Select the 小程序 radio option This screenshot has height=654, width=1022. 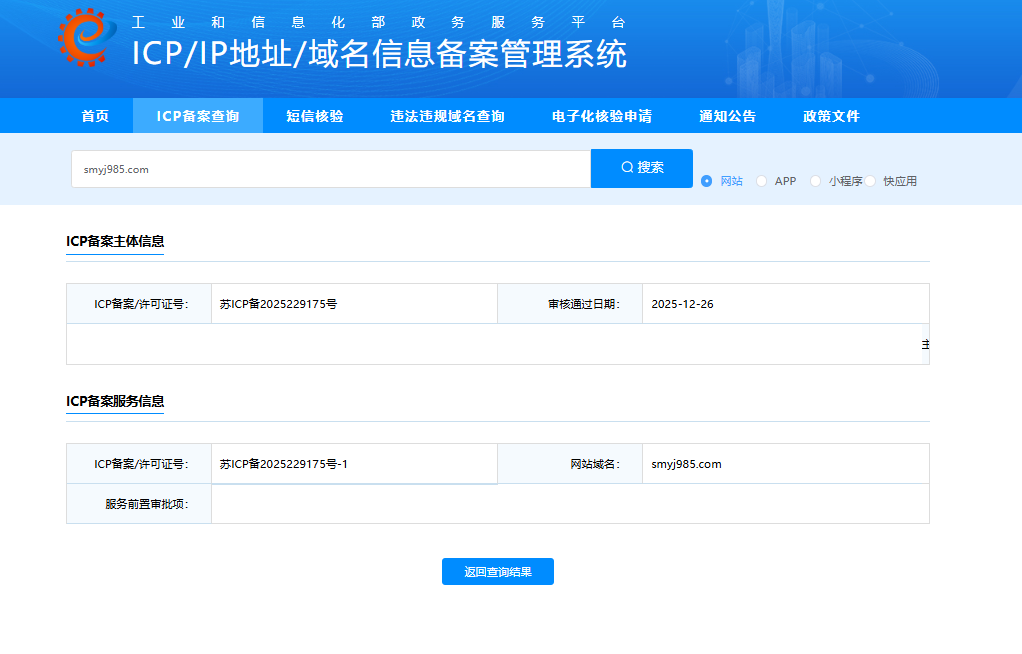click(815, 181)
